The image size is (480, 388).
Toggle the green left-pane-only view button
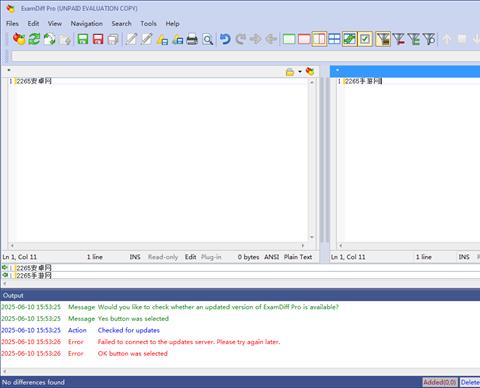click(x=289, y=39)
